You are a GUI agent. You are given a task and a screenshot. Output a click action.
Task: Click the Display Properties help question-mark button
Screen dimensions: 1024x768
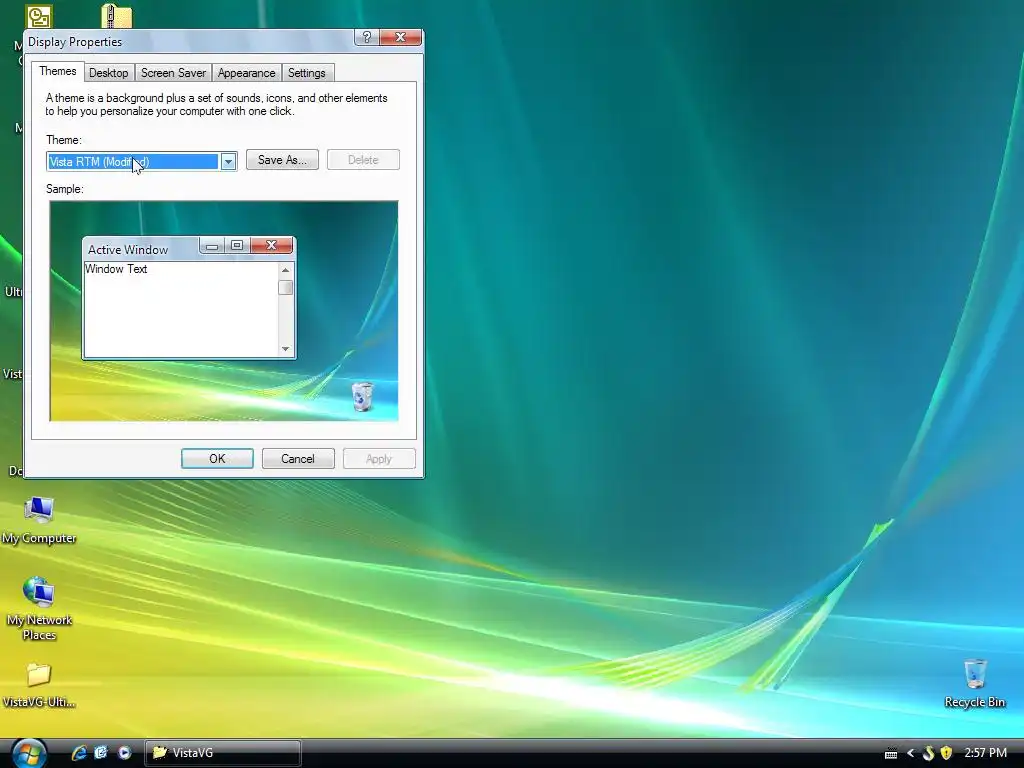pos(366,37)
